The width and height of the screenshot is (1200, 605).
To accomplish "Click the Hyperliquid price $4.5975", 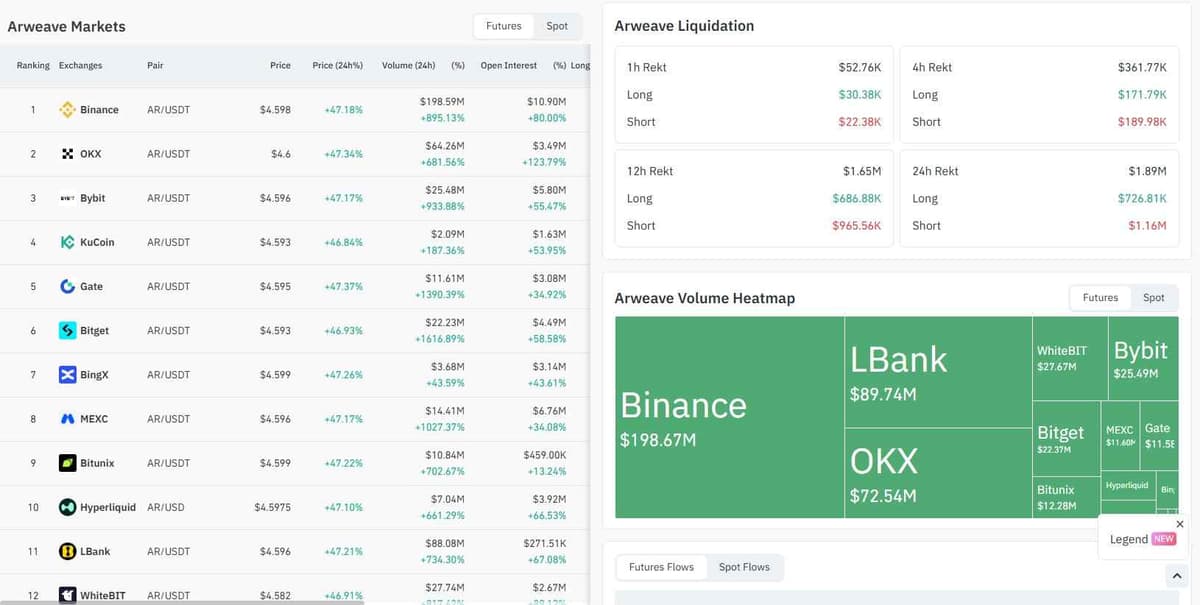I will point(272,507).
